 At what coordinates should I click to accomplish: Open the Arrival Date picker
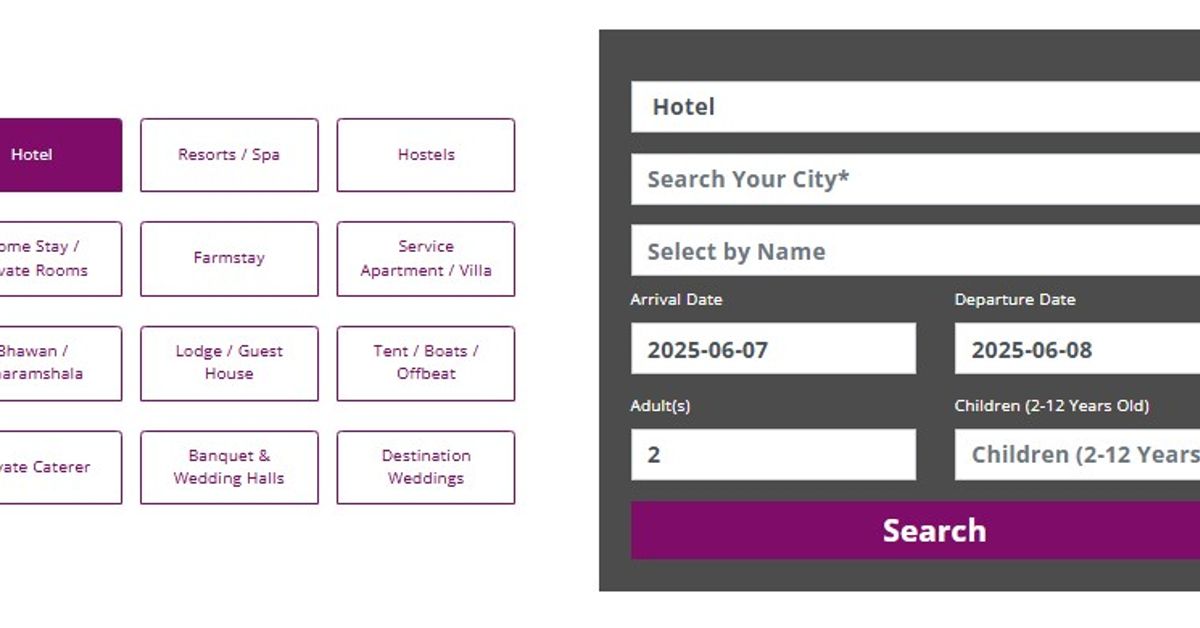[x=773, y=349]
